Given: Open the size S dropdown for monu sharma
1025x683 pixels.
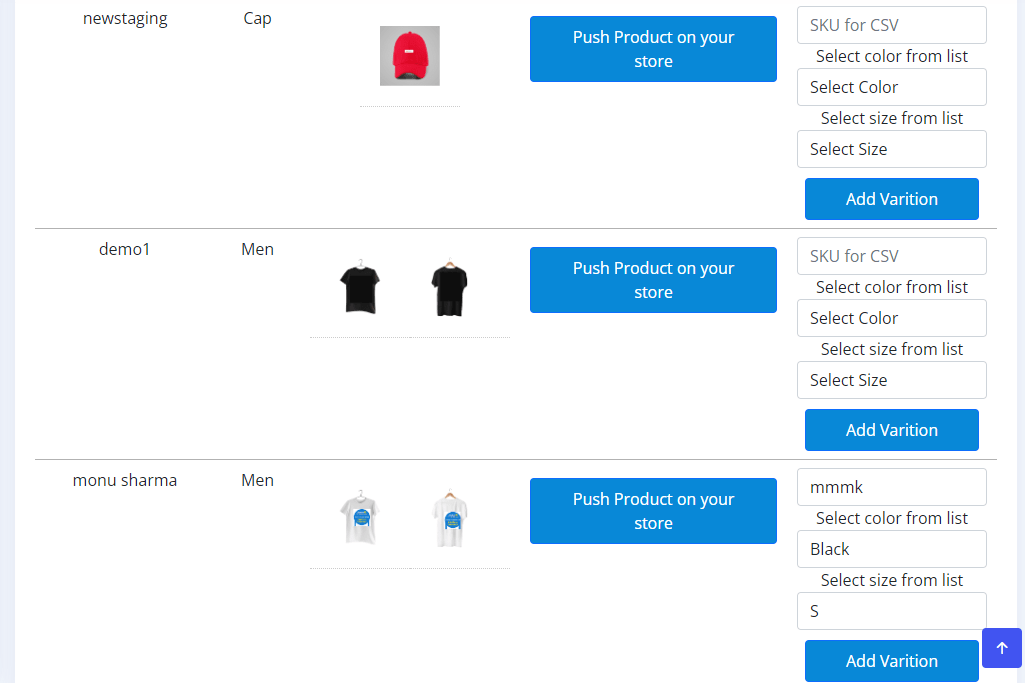Looking at the screenshot, I should point(891,611).
